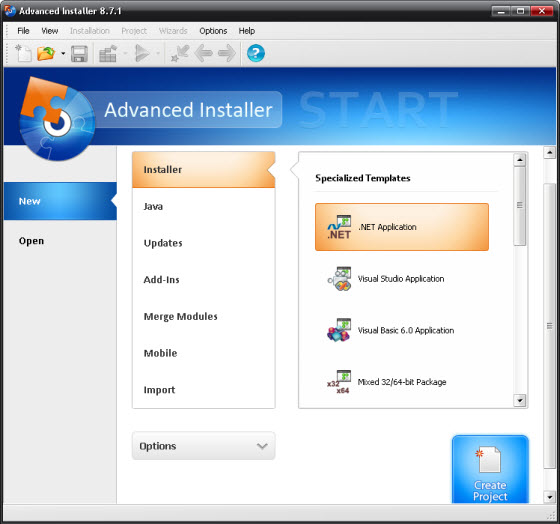
Task: Click the Save floppy disk icon
Action: click(x=79, y=54)
